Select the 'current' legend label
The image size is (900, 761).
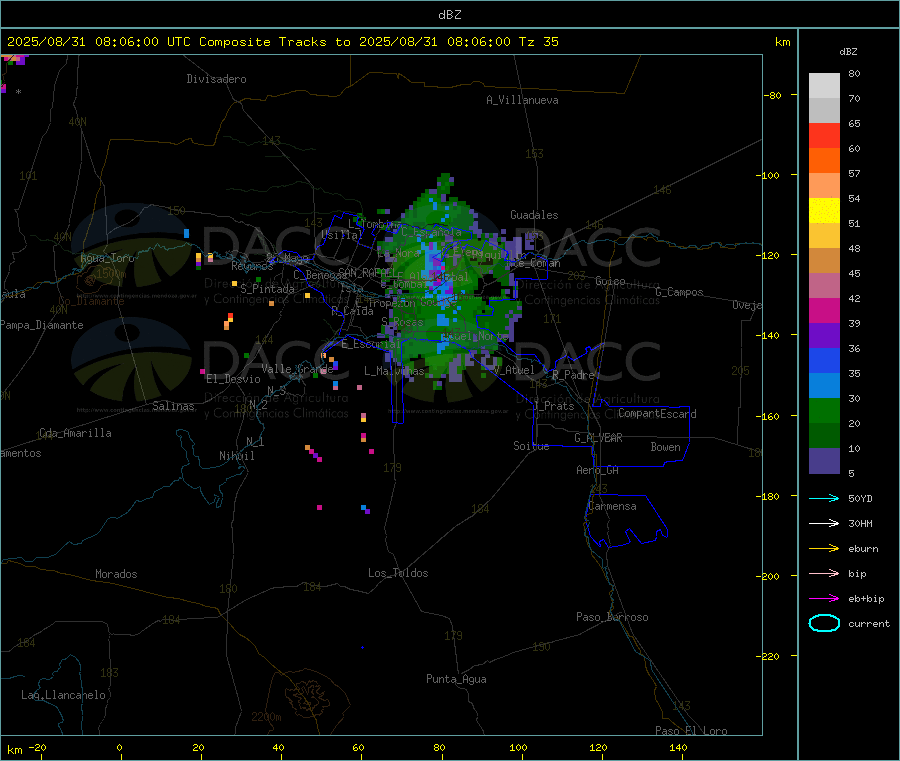click(869, 624)
